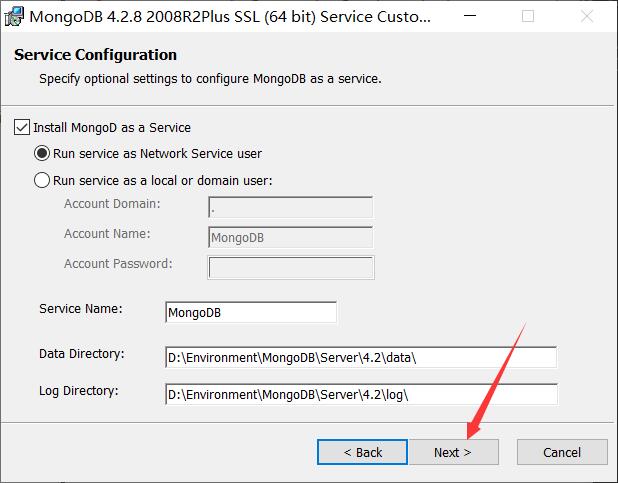This screenshot has width=618, height=483.
Task: Click the Account Password field
Action: pos(291,268)
